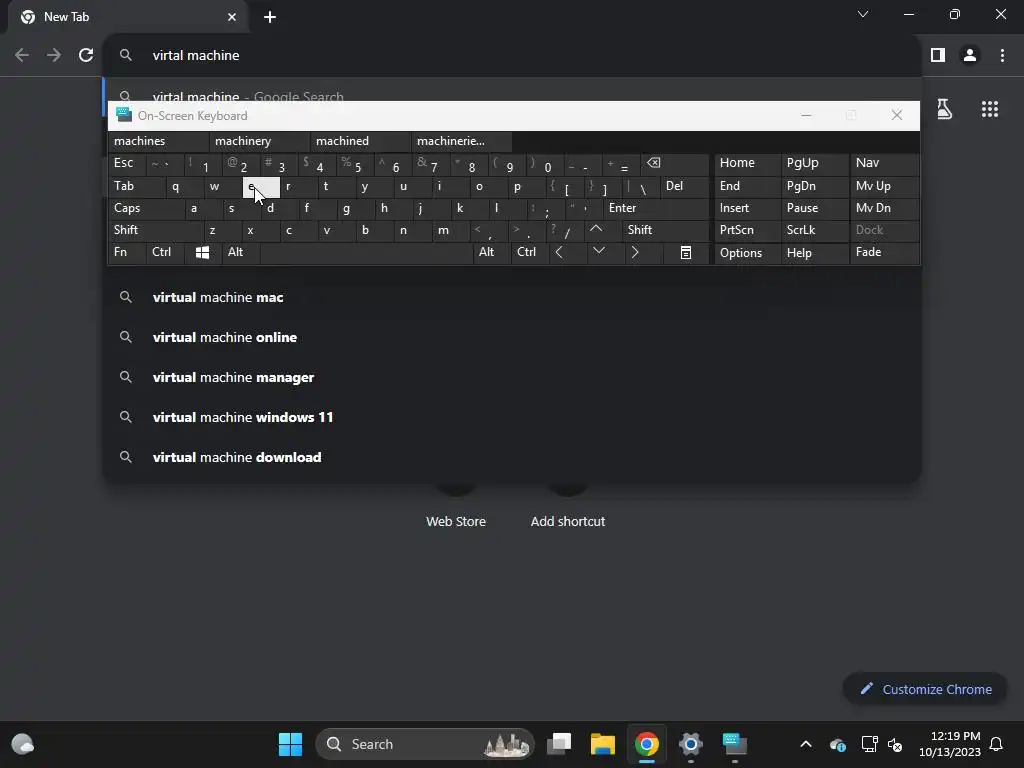Choose the 'machines' word prediction

tap(157, 141)
